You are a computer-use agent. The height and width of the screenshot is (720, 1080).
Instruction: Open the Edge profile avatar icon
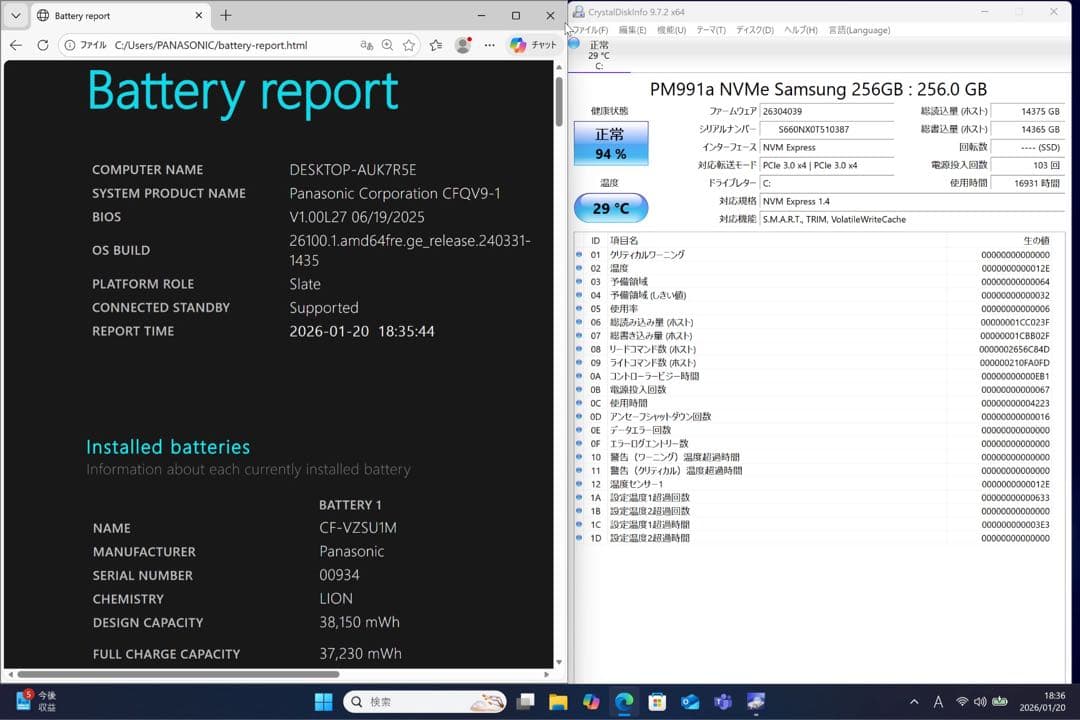point(462,45)
